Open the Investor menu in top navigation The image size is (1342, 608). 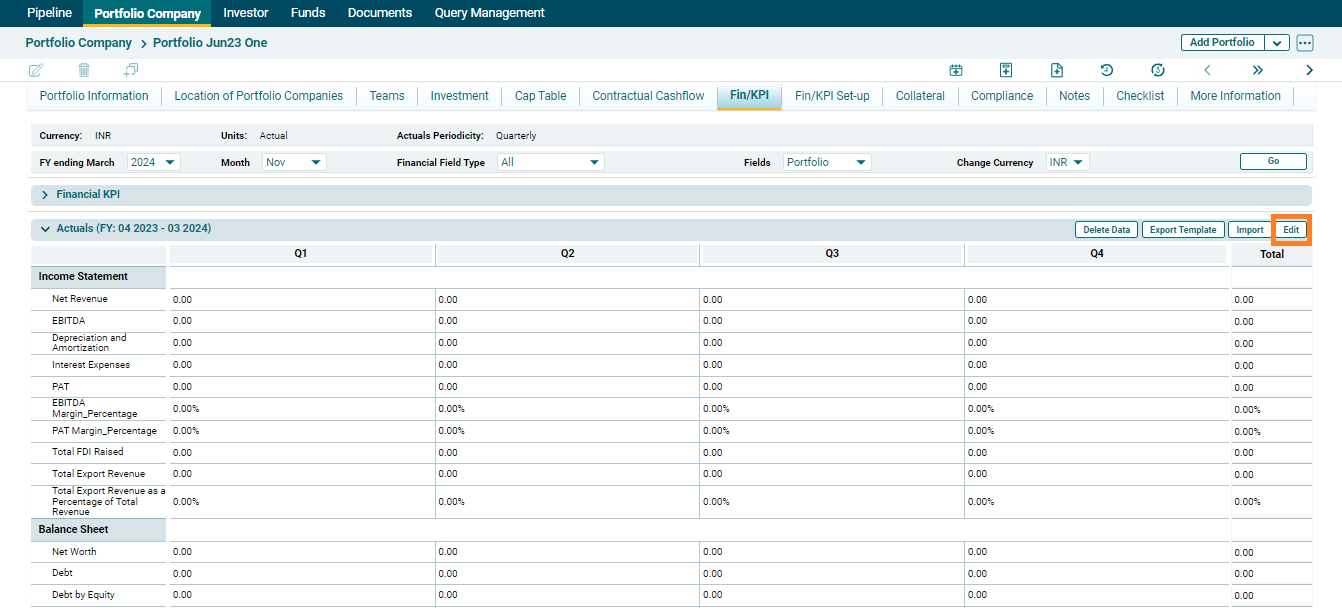tap(246, 13)
